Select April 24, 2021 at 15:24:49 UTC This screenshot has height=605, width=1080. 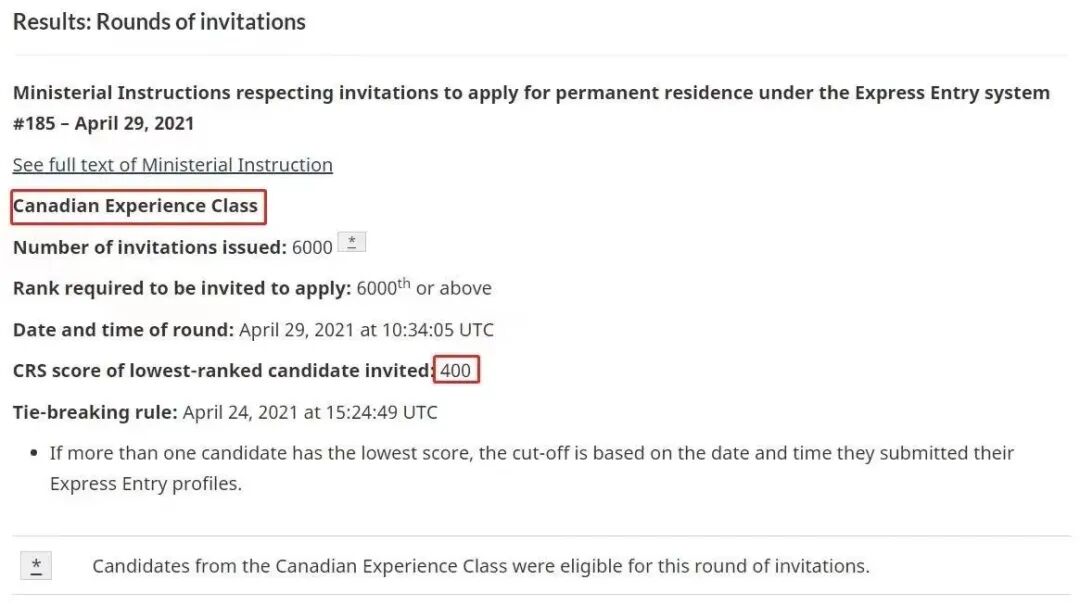point(310,412)
